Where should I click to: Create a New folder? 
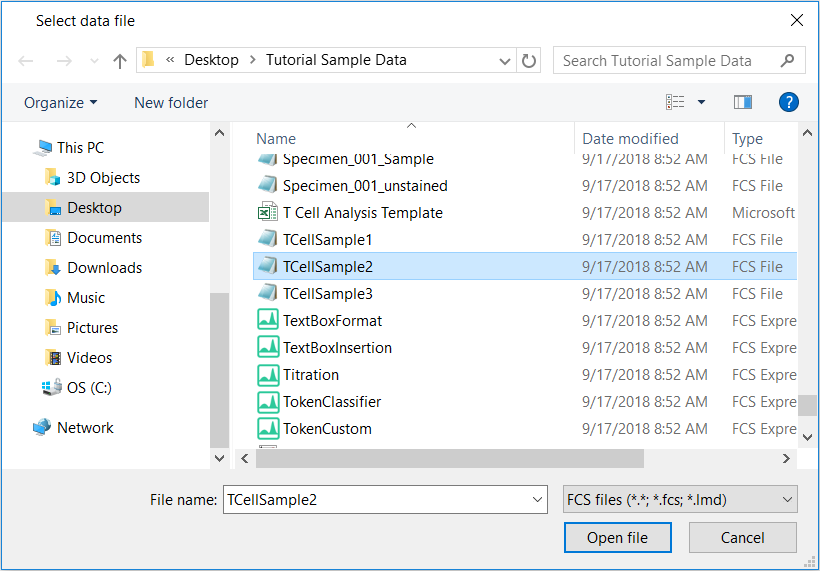click(x=171, y=102)
